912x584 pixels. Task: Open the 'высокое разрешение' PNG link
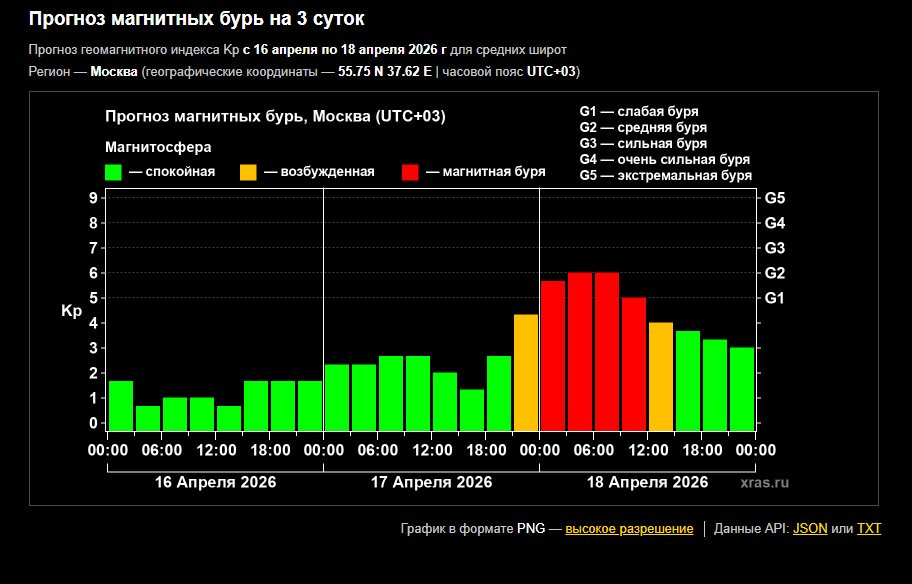point(629,528)
